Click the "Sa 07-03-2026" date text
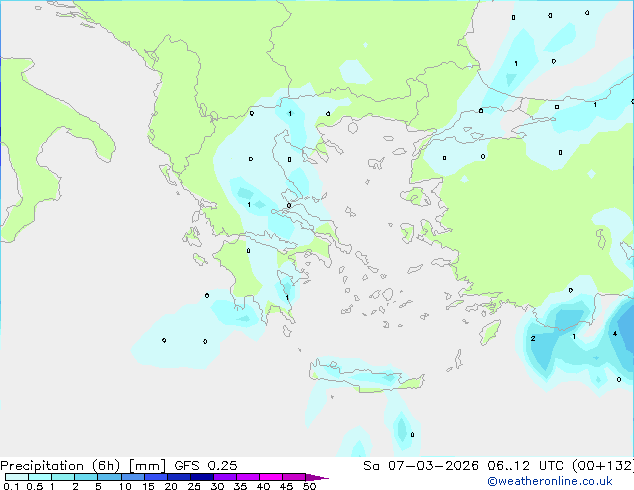634x490 pixels. click(x=421, y=466)
